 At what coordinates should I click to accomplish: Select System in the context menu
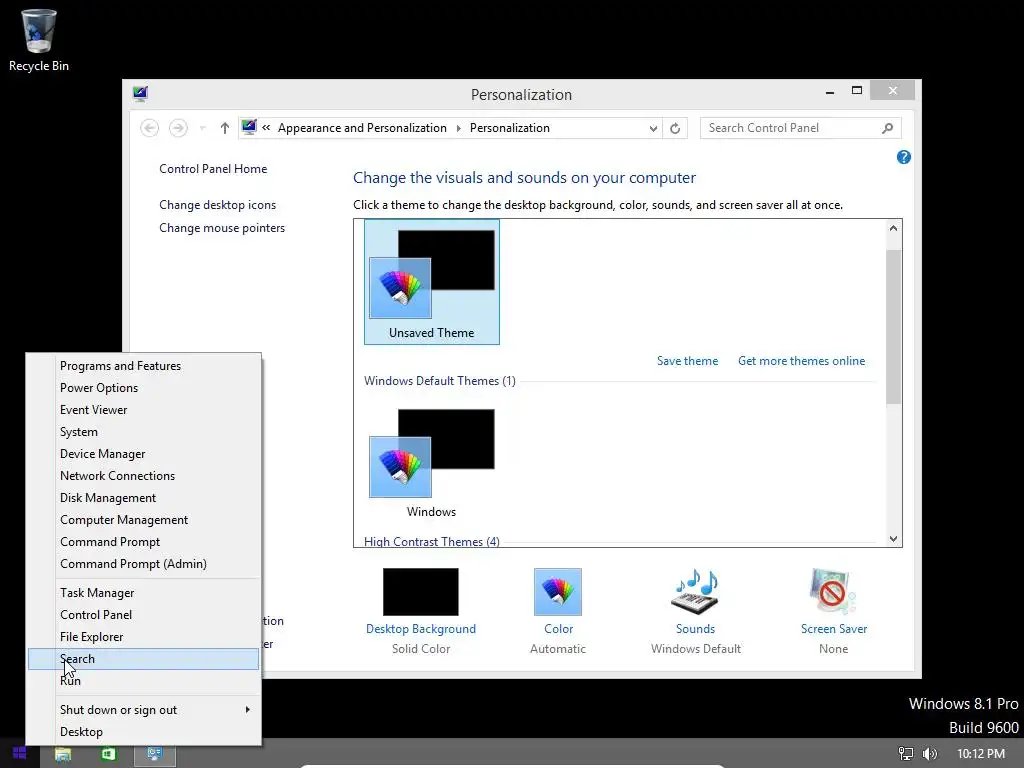coord(144,432)
